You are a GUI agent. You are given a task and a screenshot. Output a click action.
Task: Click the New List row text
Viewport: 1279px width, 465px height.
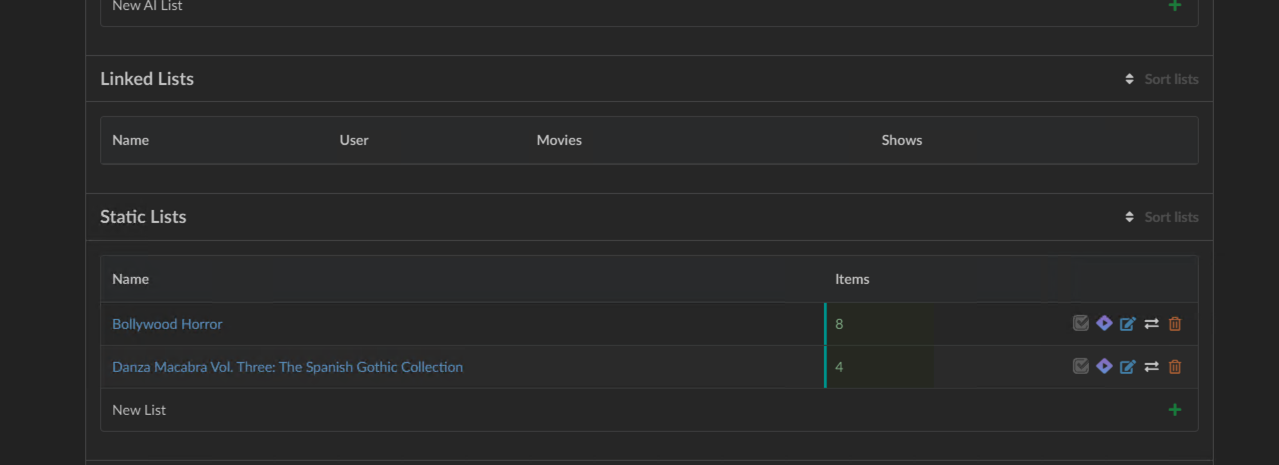pos(139,410)
